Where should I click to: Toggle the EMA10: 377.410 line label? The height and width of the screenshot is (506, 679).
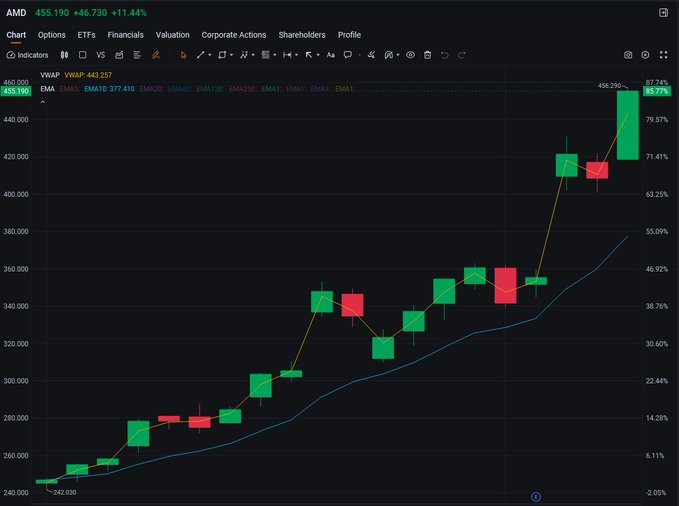pyautogui.click(x=109, y=89)
